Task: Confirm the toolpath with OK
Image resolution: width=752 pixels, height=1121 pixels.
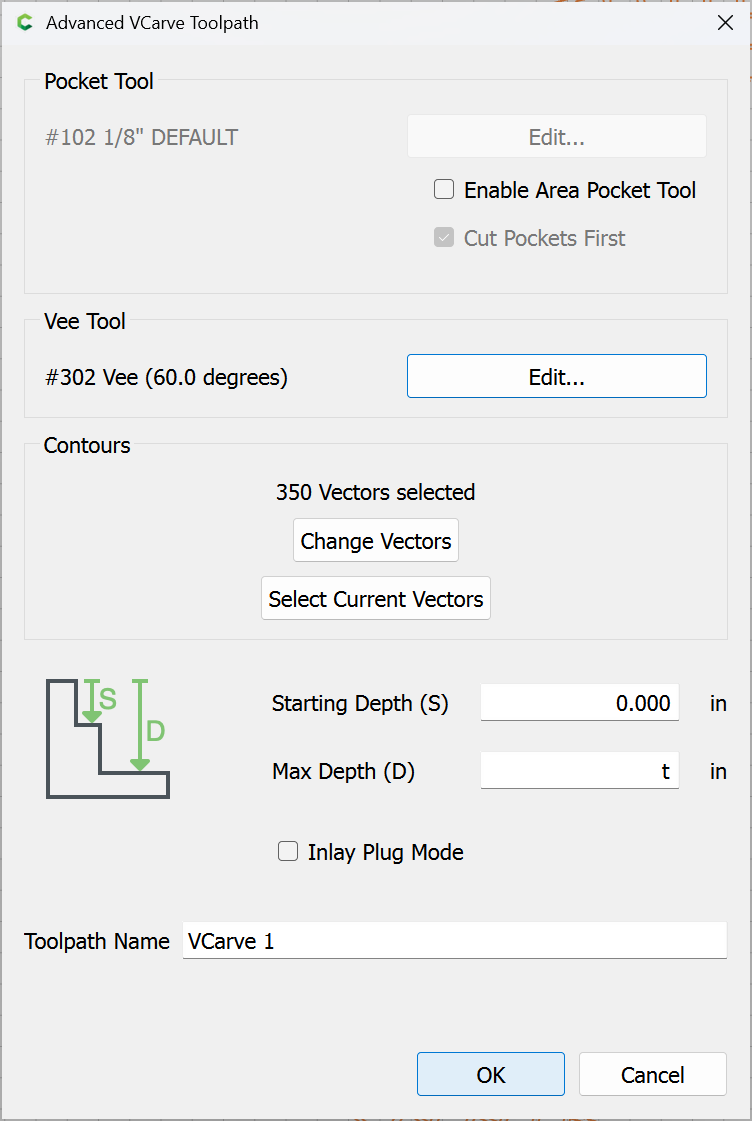Action: point(491,1074)
